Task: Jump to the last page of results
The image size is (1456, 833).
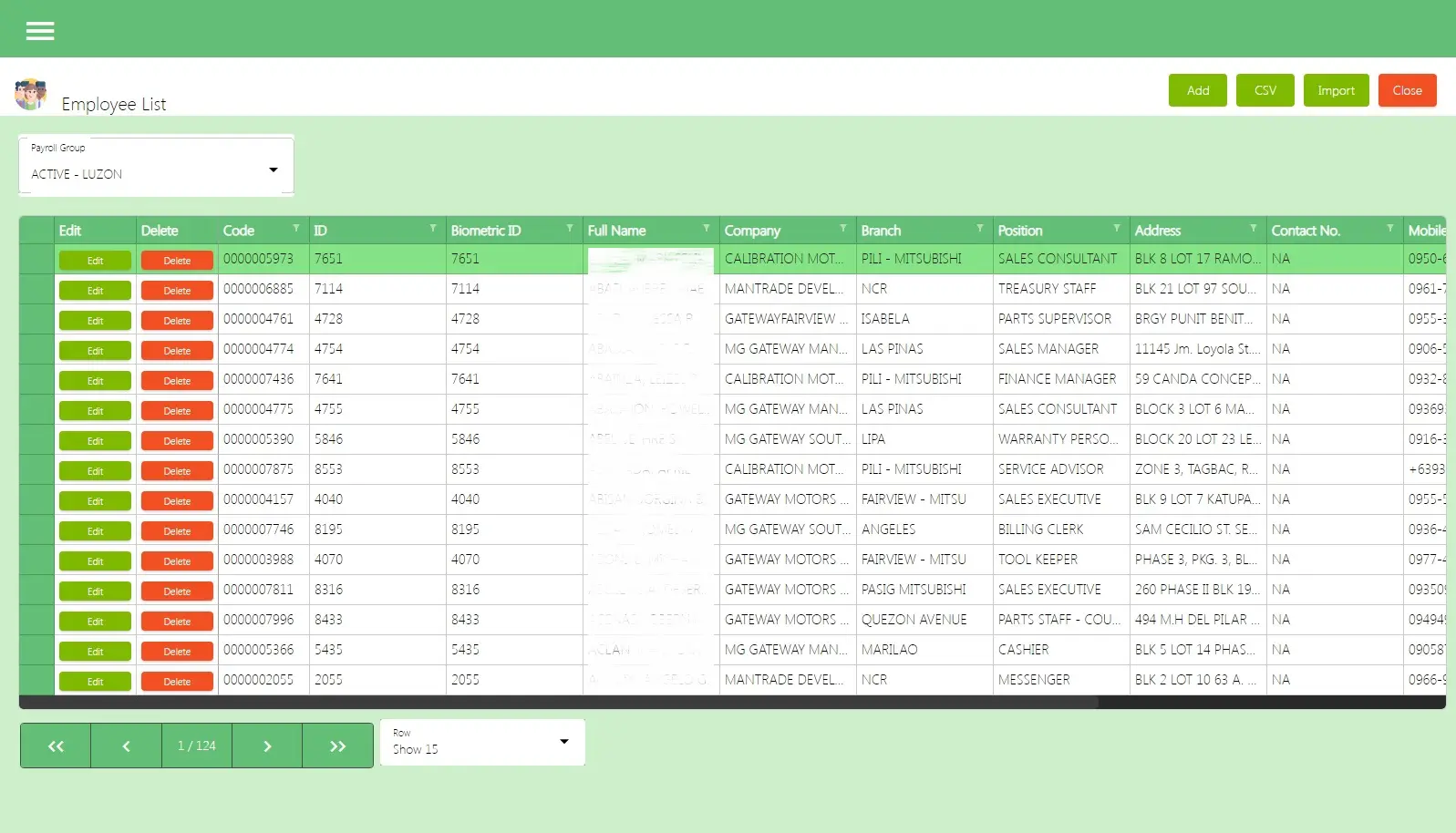Action: [337, 746]
